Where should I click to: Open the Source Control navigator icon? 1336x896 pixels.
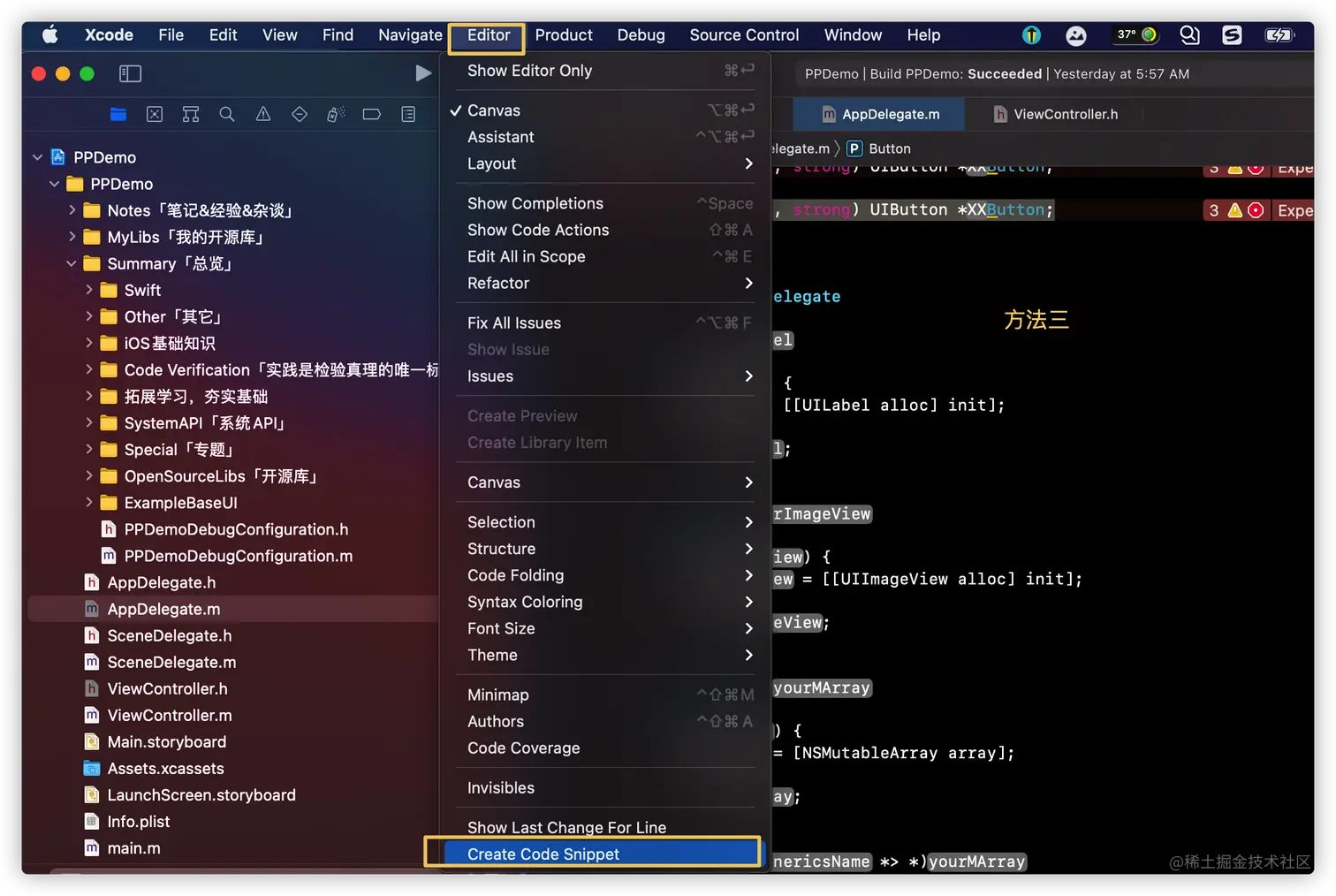(x=155, y=114)
